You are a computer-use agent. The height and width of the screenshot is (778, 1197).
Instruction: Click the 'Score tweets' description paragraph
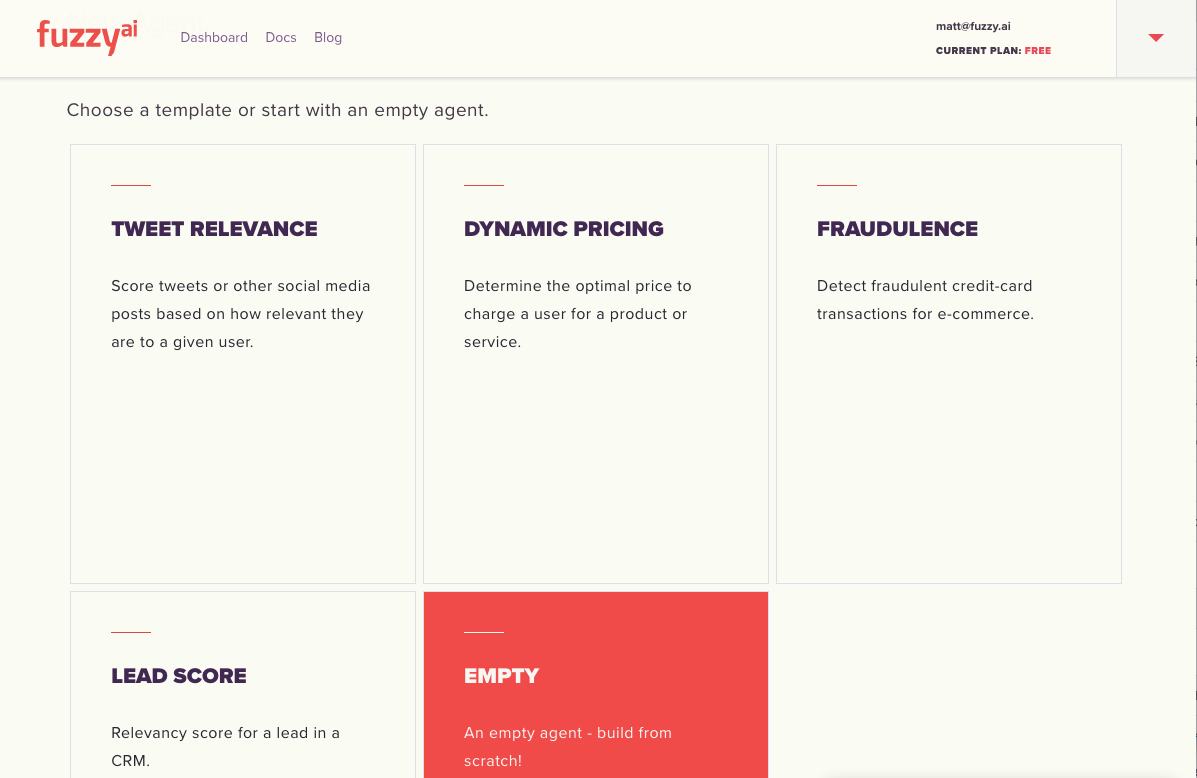240,314
